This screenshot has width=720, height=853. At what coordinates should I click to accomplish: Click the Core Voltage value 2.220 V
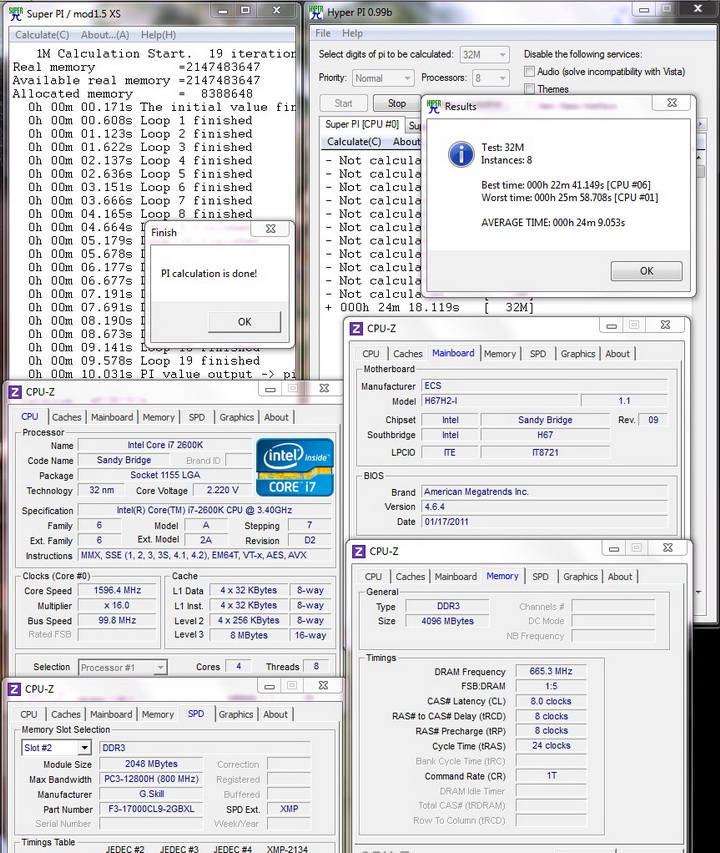[x=222, y=490]
